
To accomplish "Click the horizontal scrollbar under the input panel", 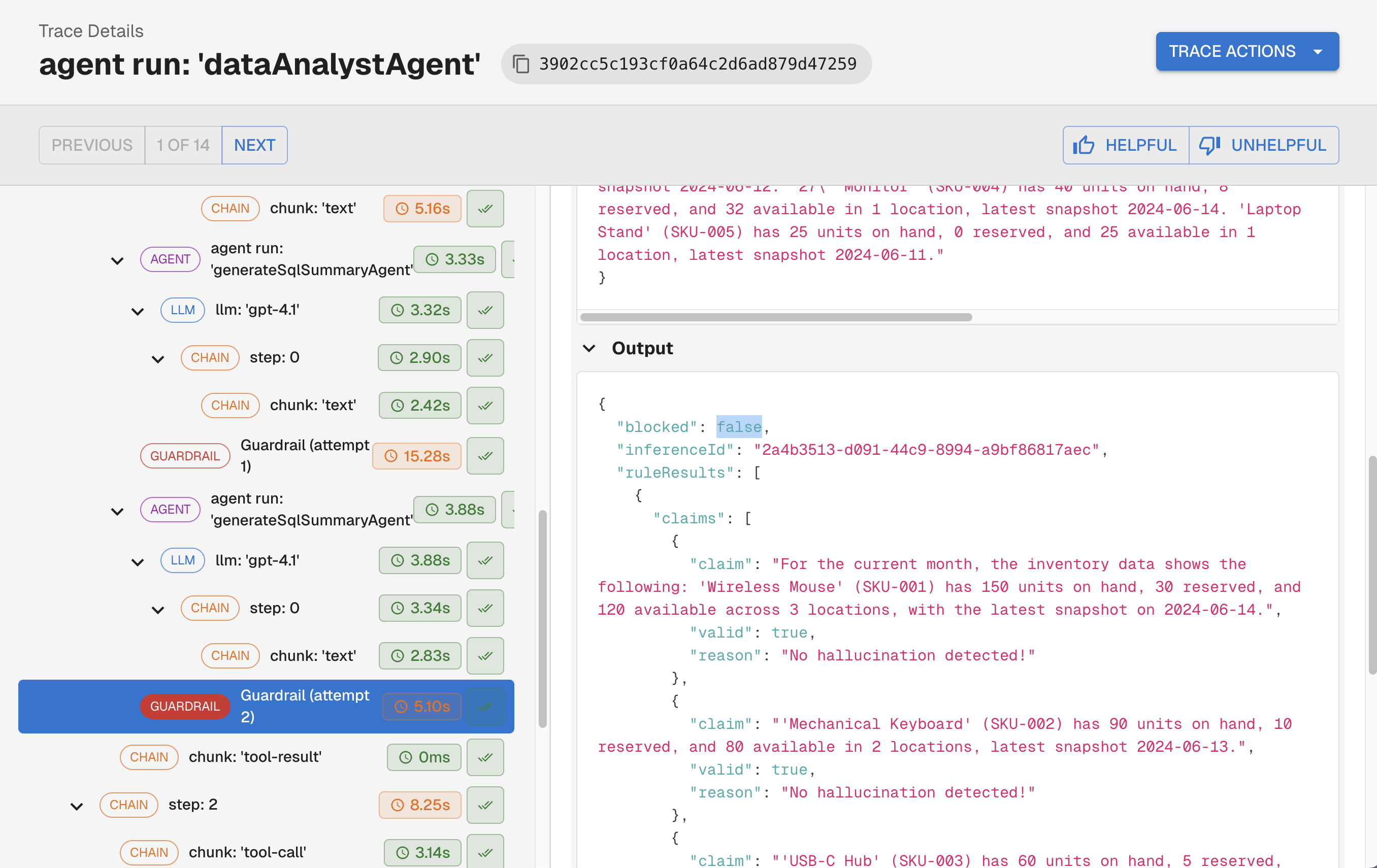I will click(x=775, y=317).
